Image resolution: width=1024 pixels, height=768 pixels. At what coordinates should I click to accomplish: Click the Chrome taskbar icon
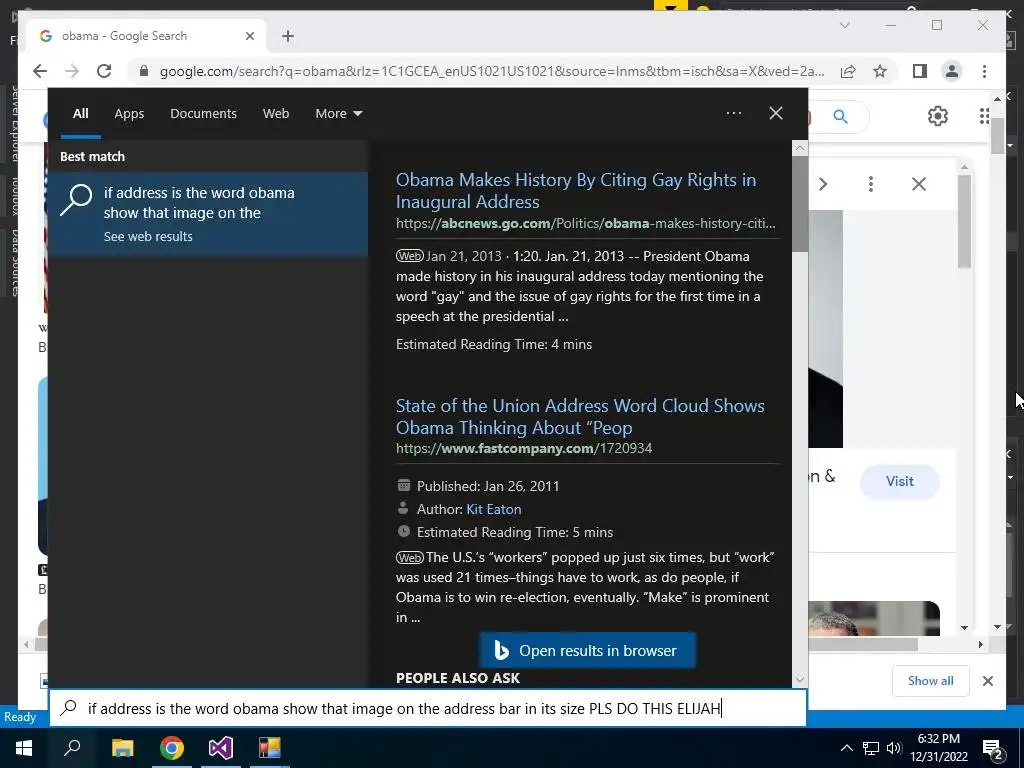pyautogui.click(x=172, y=748)
